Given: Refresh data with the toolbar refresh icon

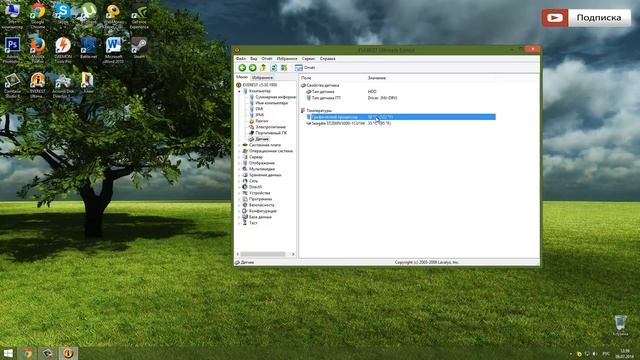Looking at the screenshot, I should 274,68.
